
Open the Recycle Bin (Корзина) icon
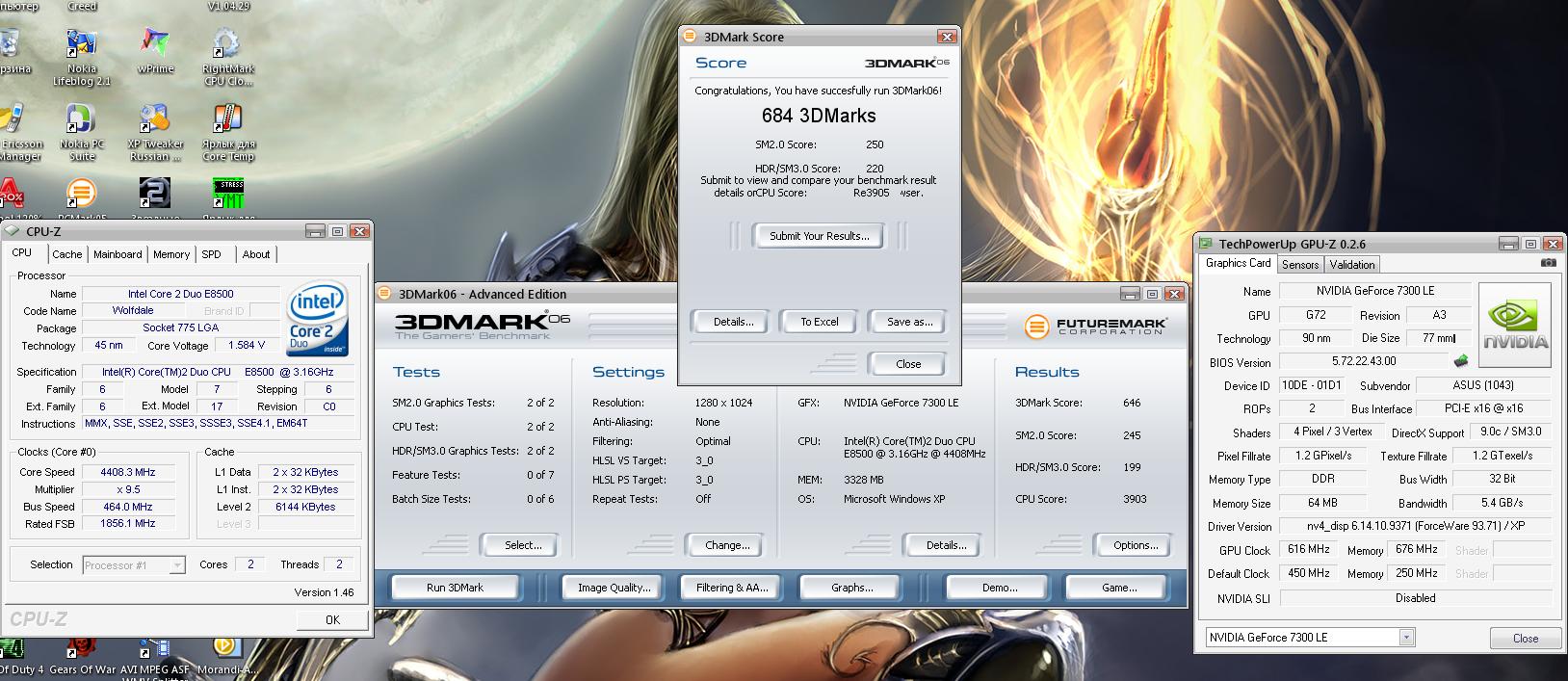point(10,44)
